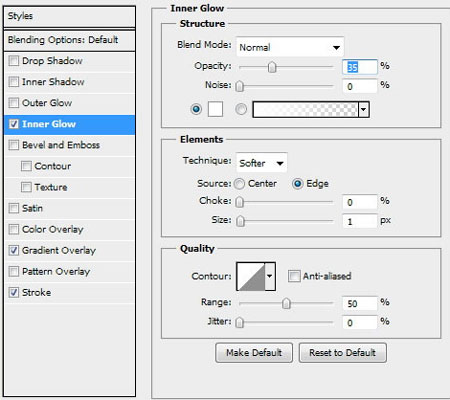Enable the Inner Shadow checkbox
450x400 pixels.
tap(14, 82)
